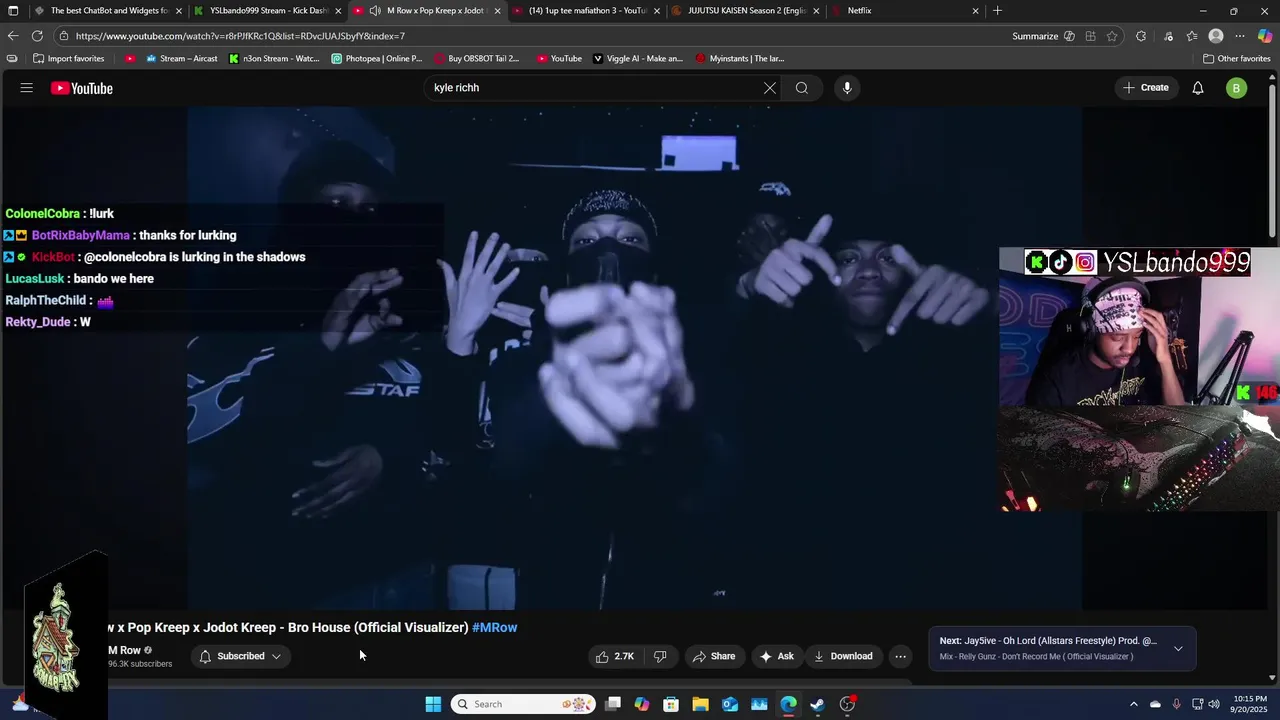Start voice search with the microphone
This screenshot has width=1280, height=720.
tap(847, 88)
